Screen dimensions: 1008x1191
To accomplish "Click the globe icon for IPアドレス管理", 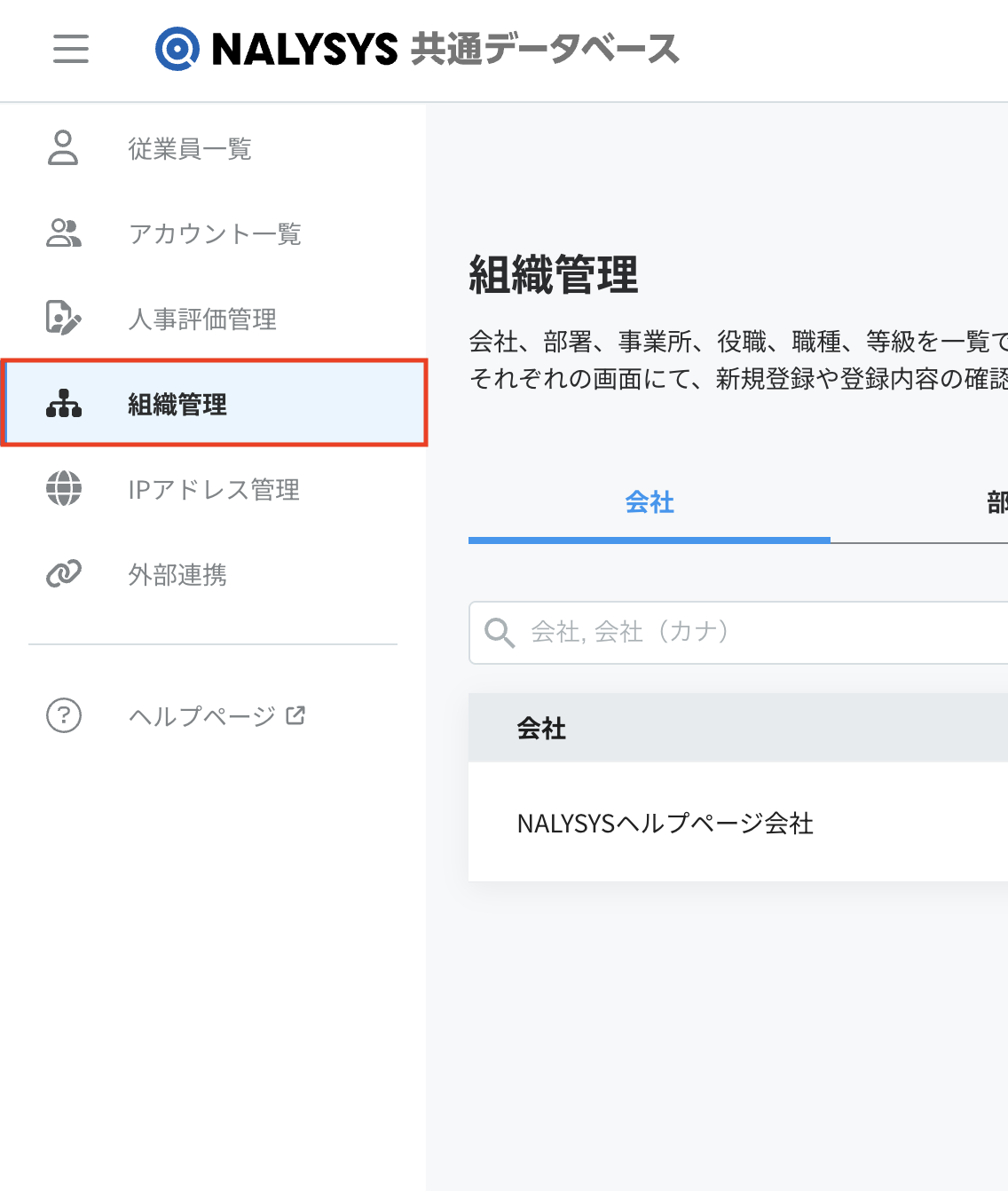I will [x=63, y=489].
